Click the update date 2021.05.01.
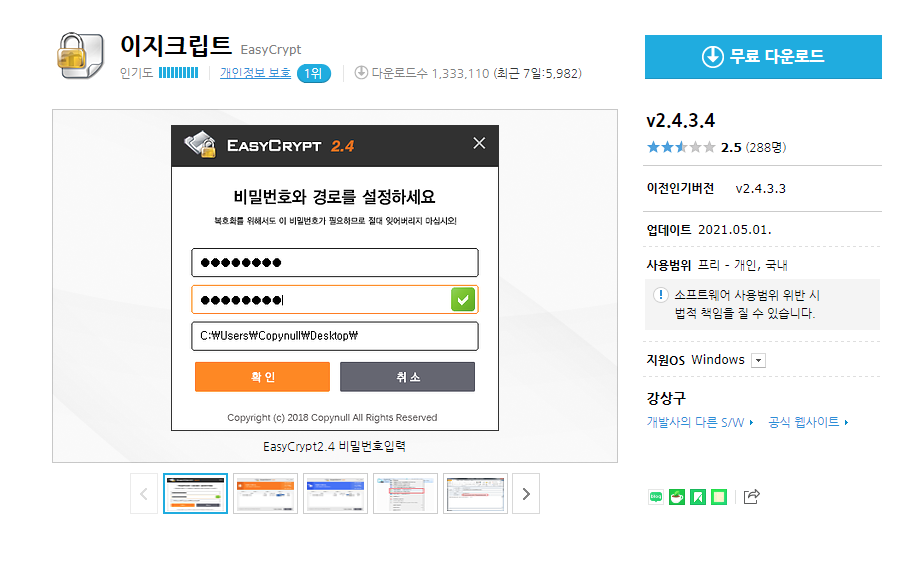The height and width of the screenshot is (564, 911). pos(734,230)
